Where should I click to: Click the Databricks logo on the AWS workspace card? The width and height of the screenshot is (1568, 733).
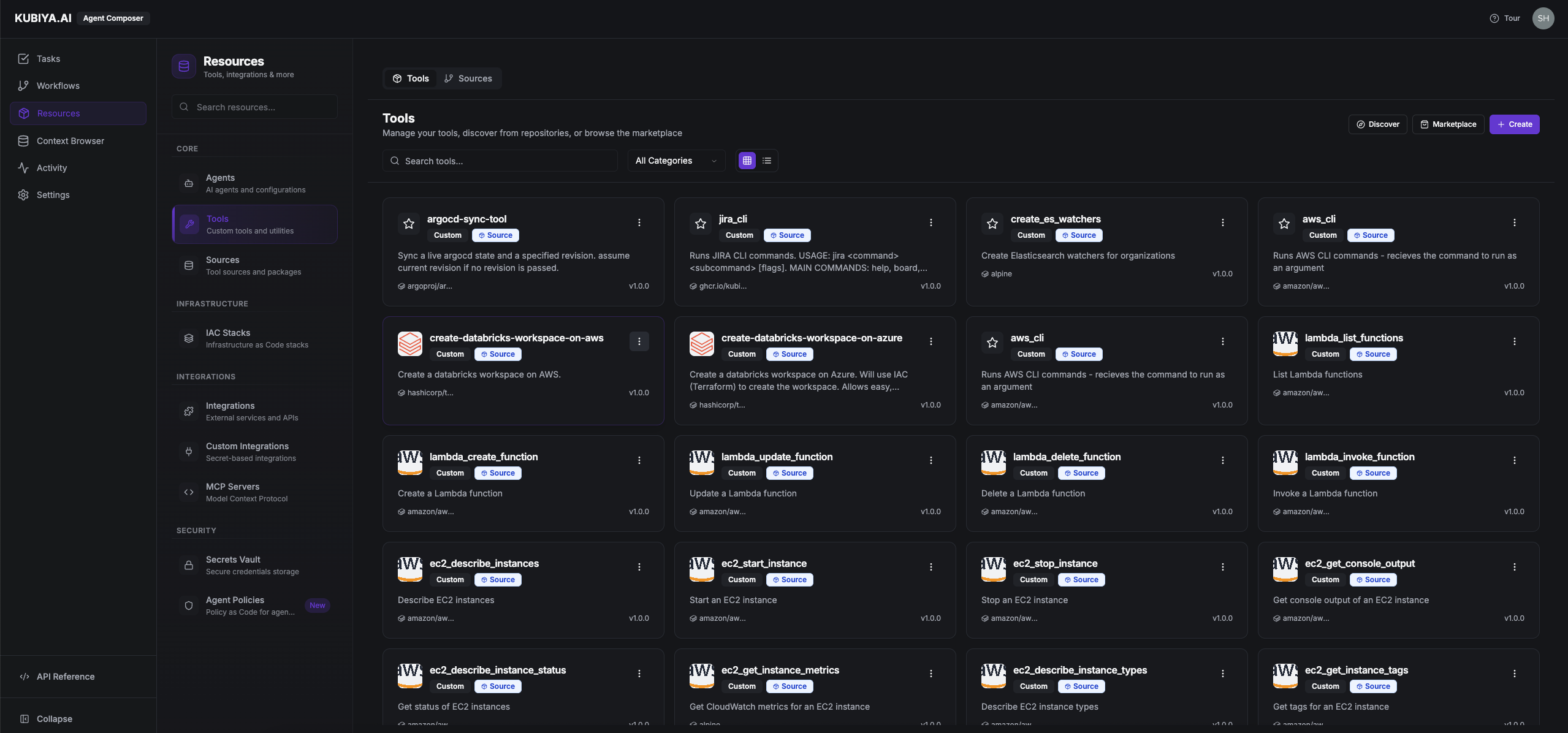410,344
